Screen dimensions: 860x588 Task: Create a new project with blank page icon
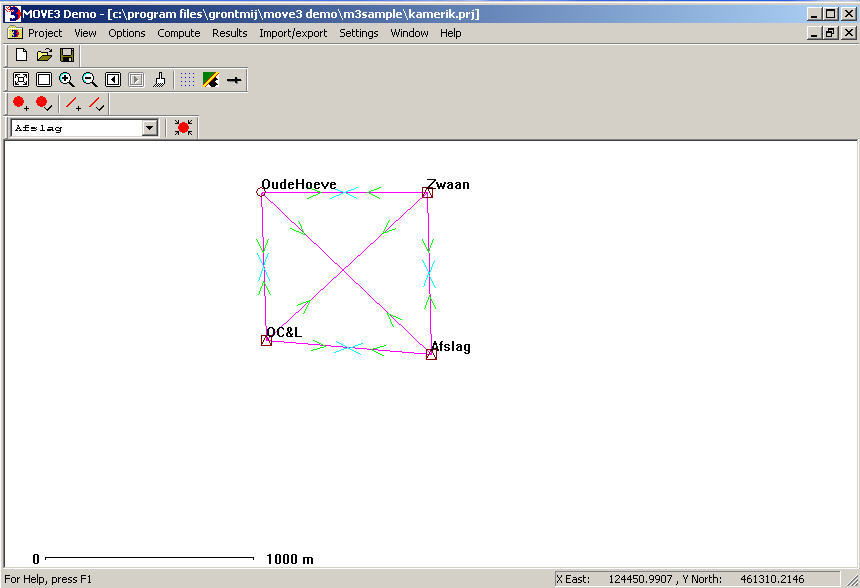tap(21, 55)
